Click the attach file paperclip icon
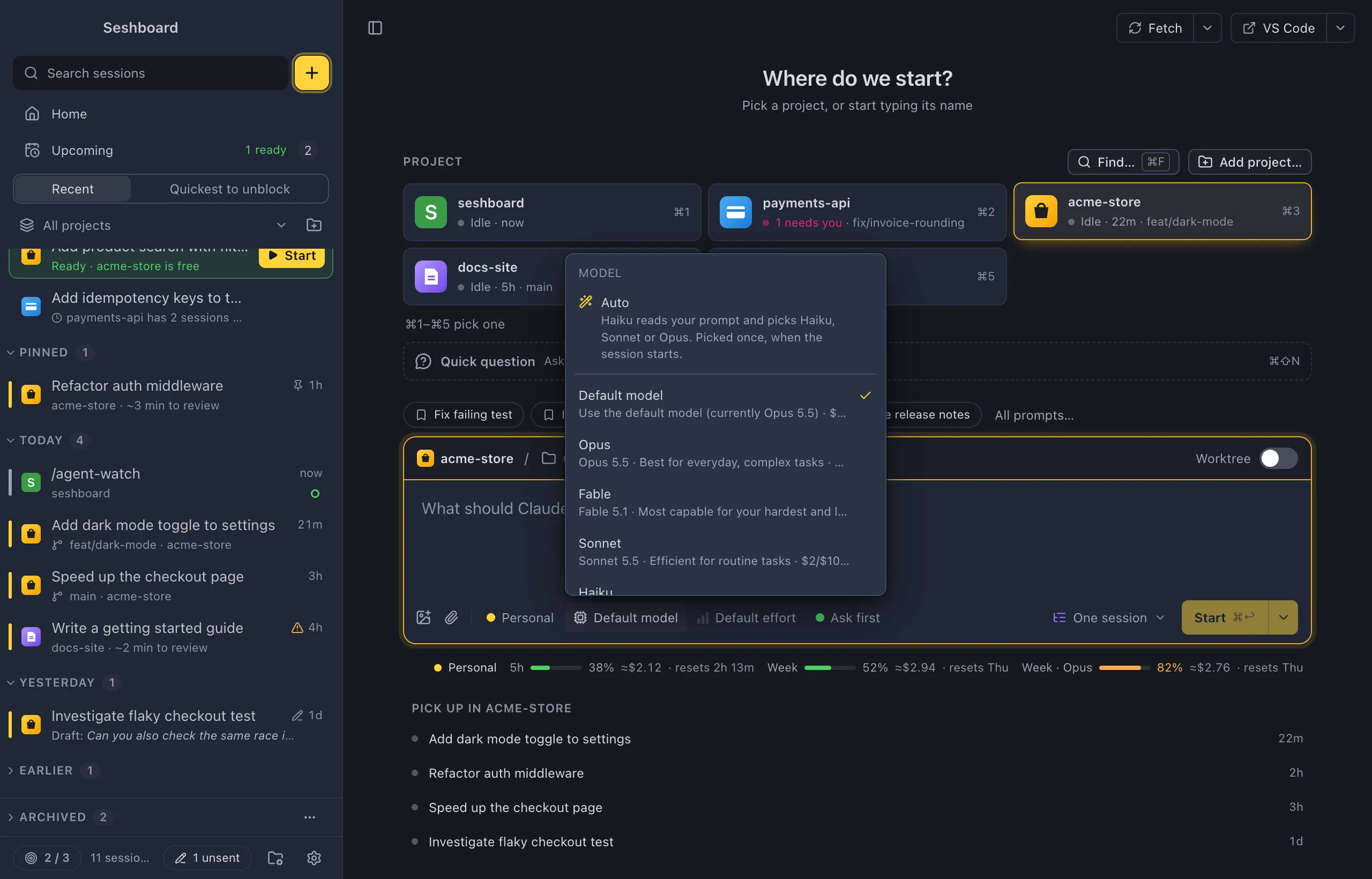This screenshot has height=879, width=1372. pyautogui.click(x=451, y=617)
